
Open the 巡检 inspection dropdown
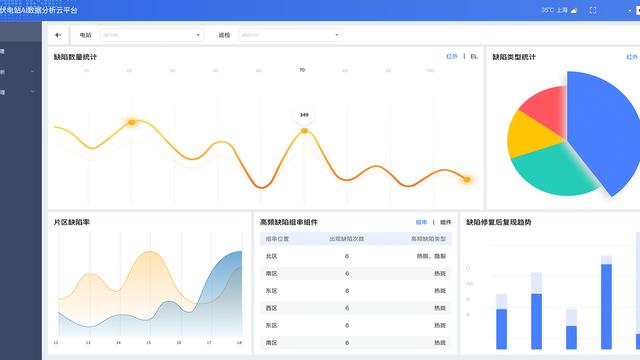(x=290, y=35)
